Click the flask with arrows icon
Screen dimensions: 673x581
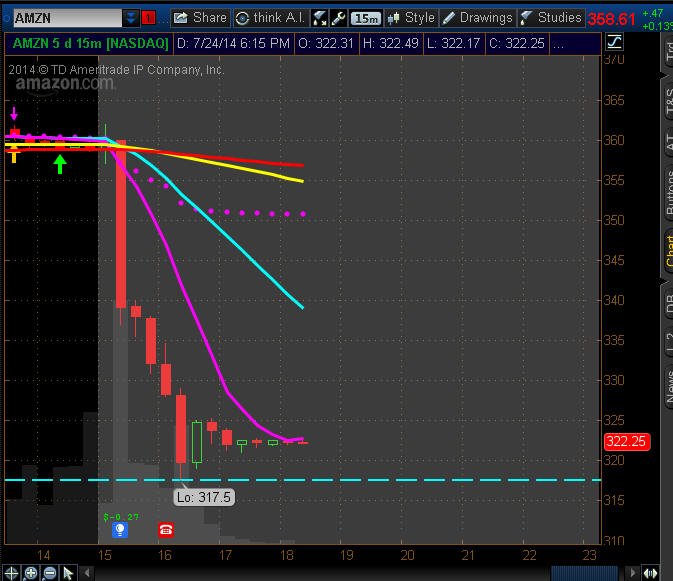coord(319,18)
